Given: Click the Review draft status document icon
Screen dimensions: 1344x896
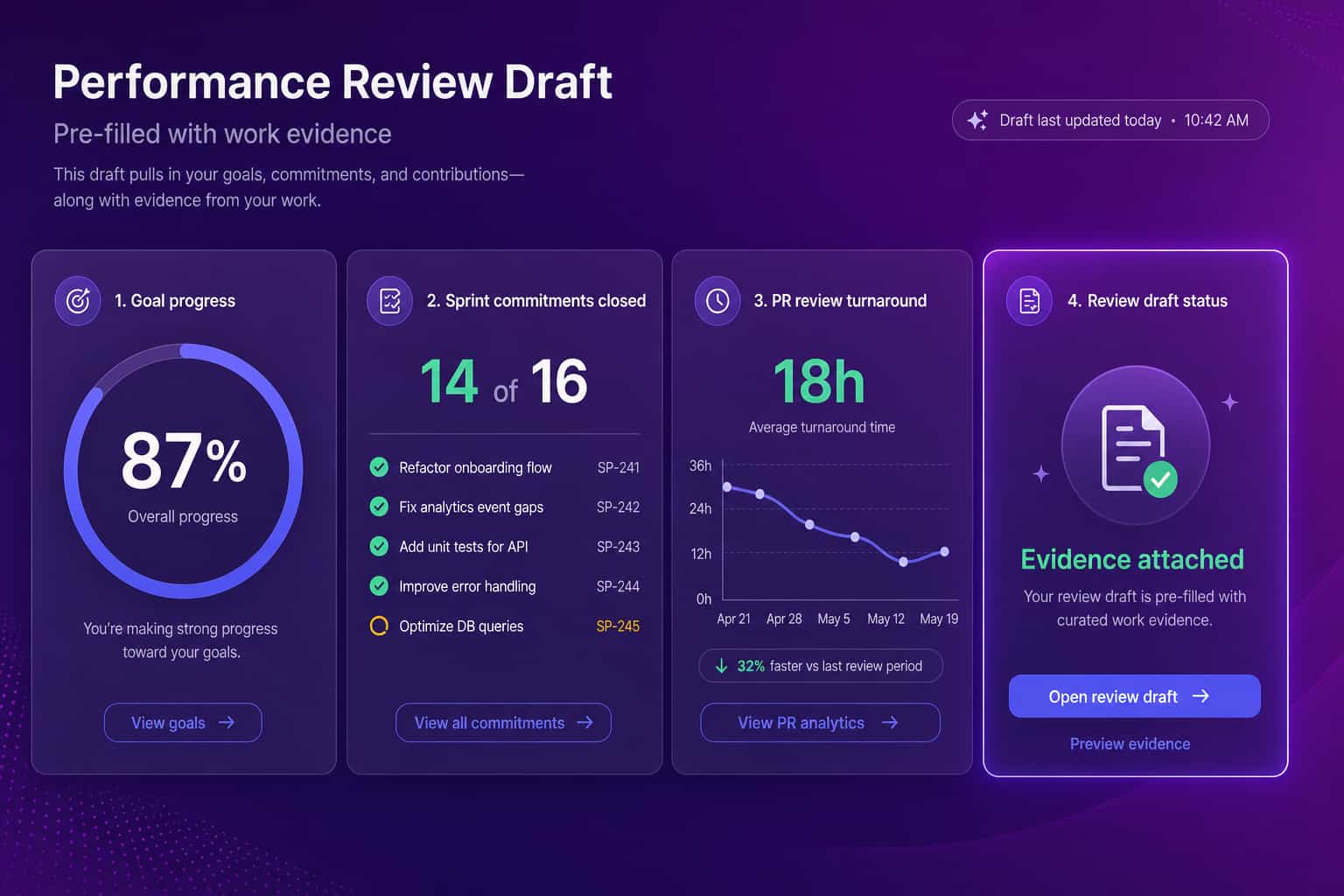Looking at the screenshot, I should (x=1030, y=301).
